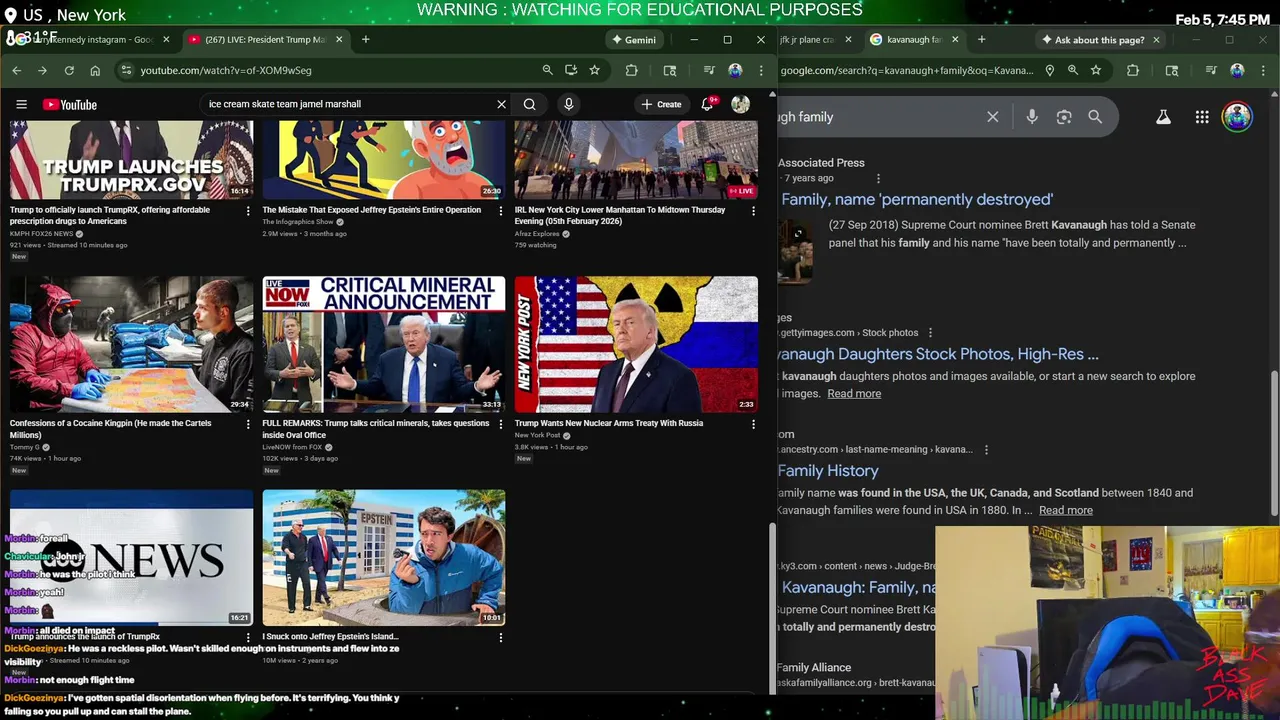This screenshot has height=720, width=1280.
Task: Open Gemini in the YouTube browser window
Action: coord(634,40)
